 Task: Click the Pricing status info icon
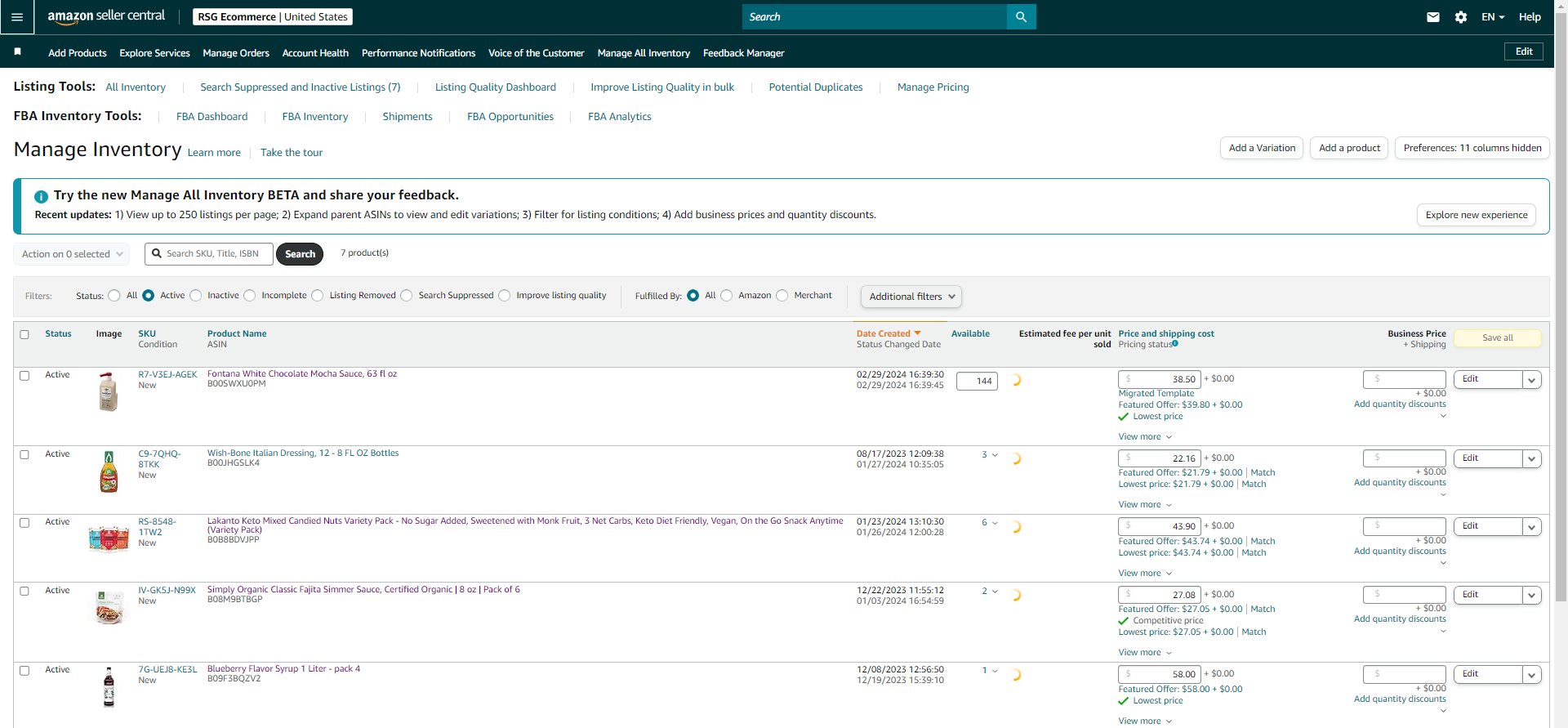(x=1175, y=344)
